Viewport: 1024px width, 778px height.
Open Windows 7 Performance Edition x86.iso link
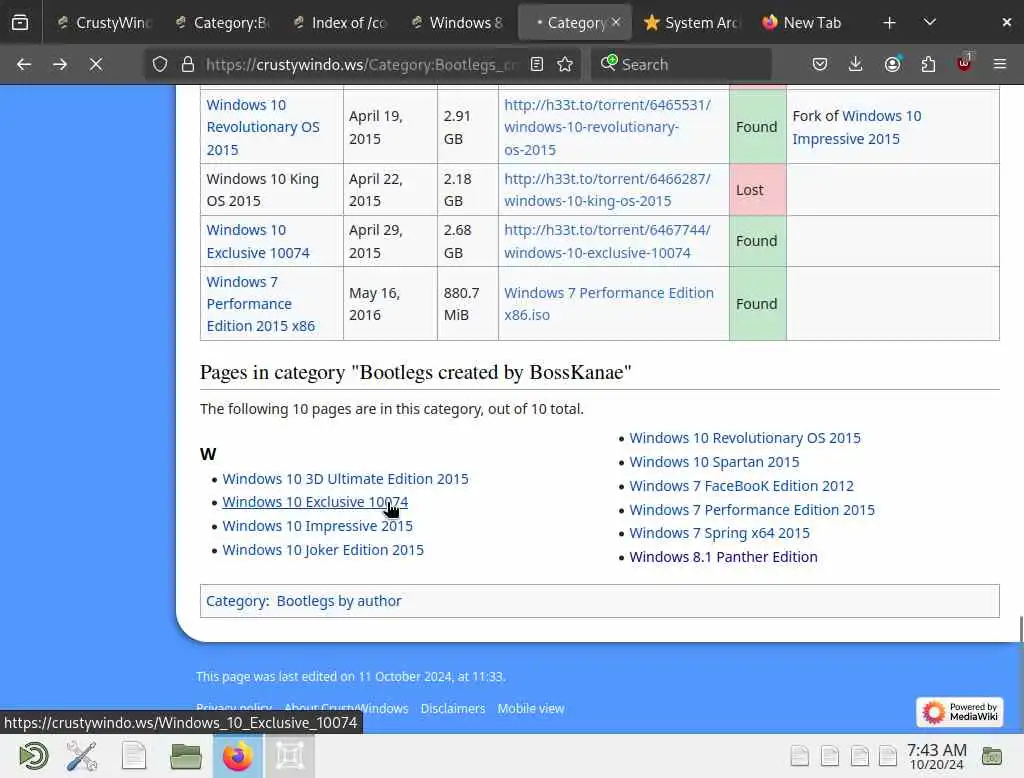pyautogui.click(x=609, y=304)
